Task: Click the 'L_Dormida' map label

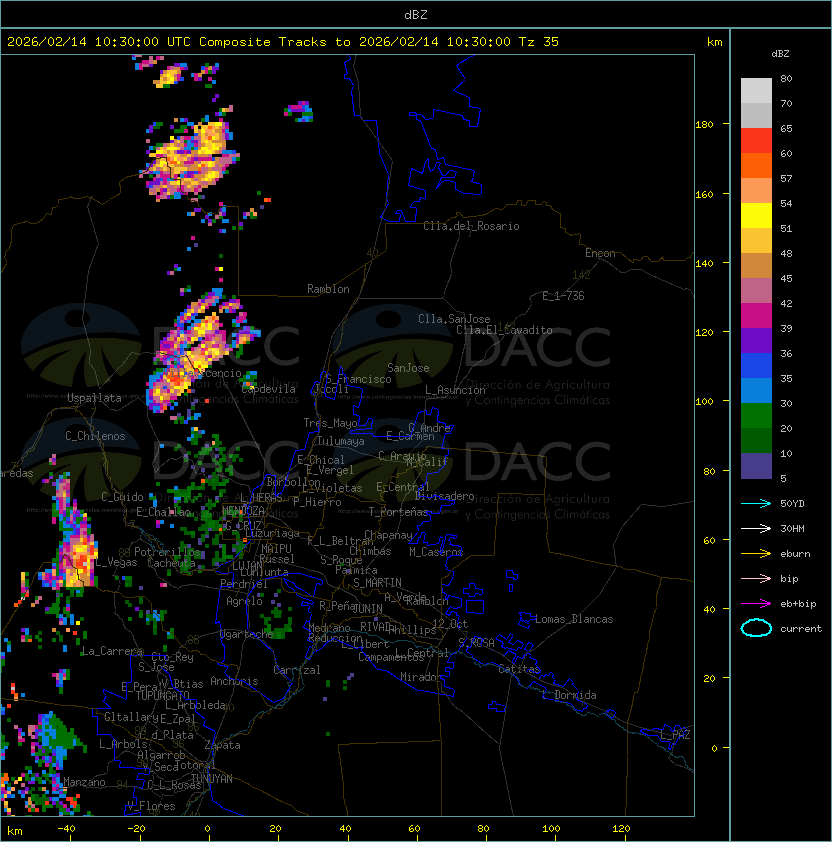Action: pos(569,695)
